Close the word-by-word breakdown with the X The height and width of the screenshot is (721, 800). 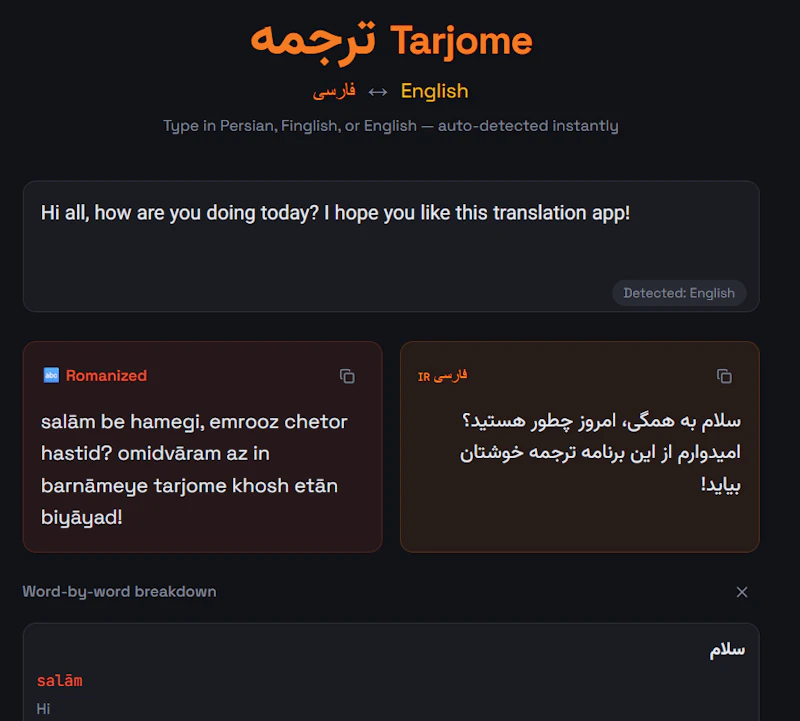(x=742, y=592)
